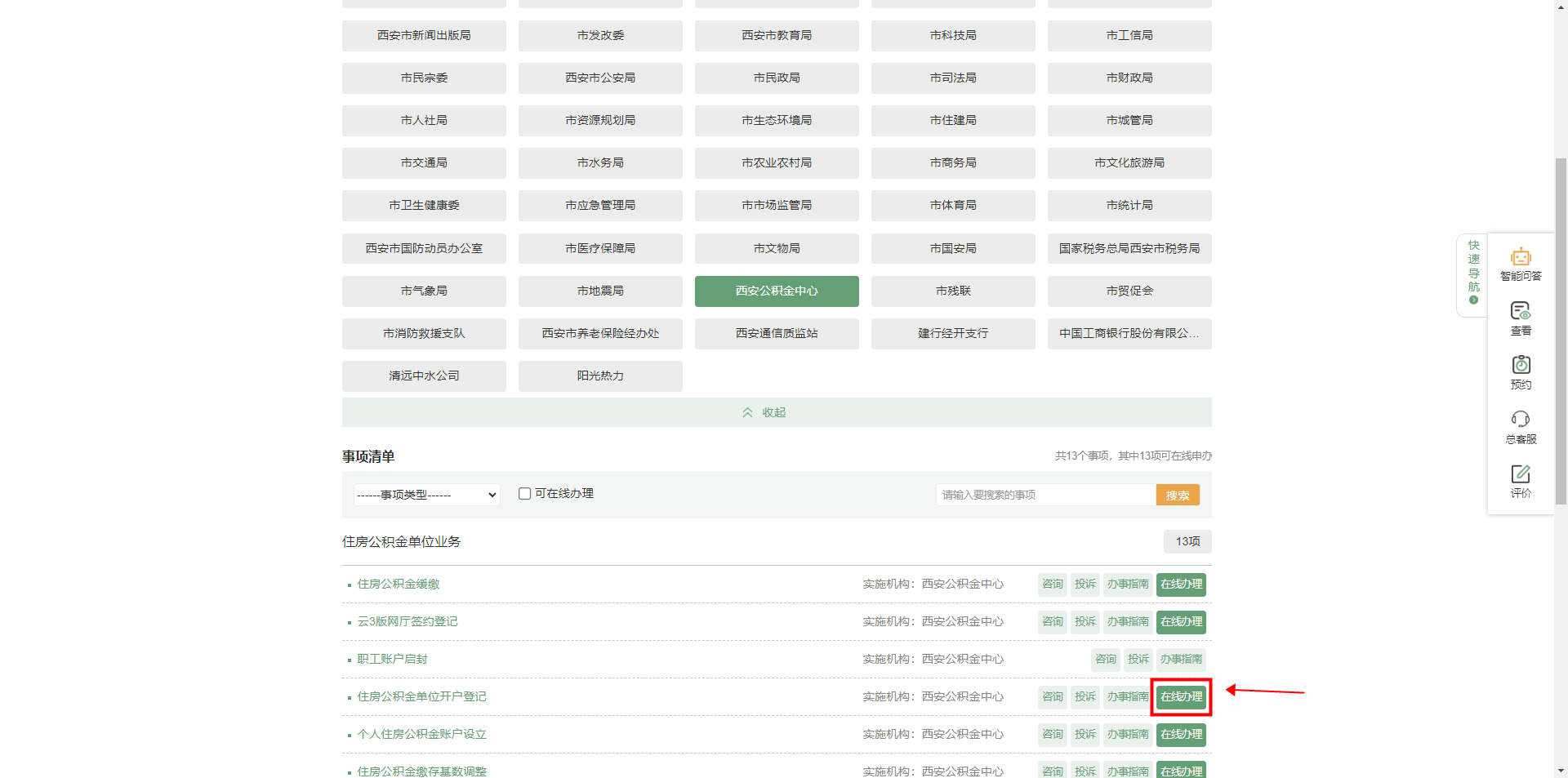The height and width of the screenshot is (778, 1568).
Task: Click 在线办理 for 住房公积金单位开户登记
Action: pos(1181,696)
